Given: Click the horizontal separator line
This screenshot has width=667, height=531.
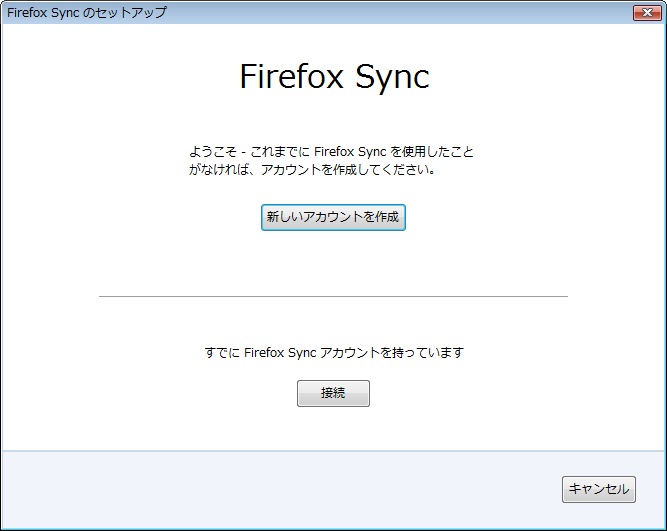Looking at the screenshot, I should [x=333, y=296].
